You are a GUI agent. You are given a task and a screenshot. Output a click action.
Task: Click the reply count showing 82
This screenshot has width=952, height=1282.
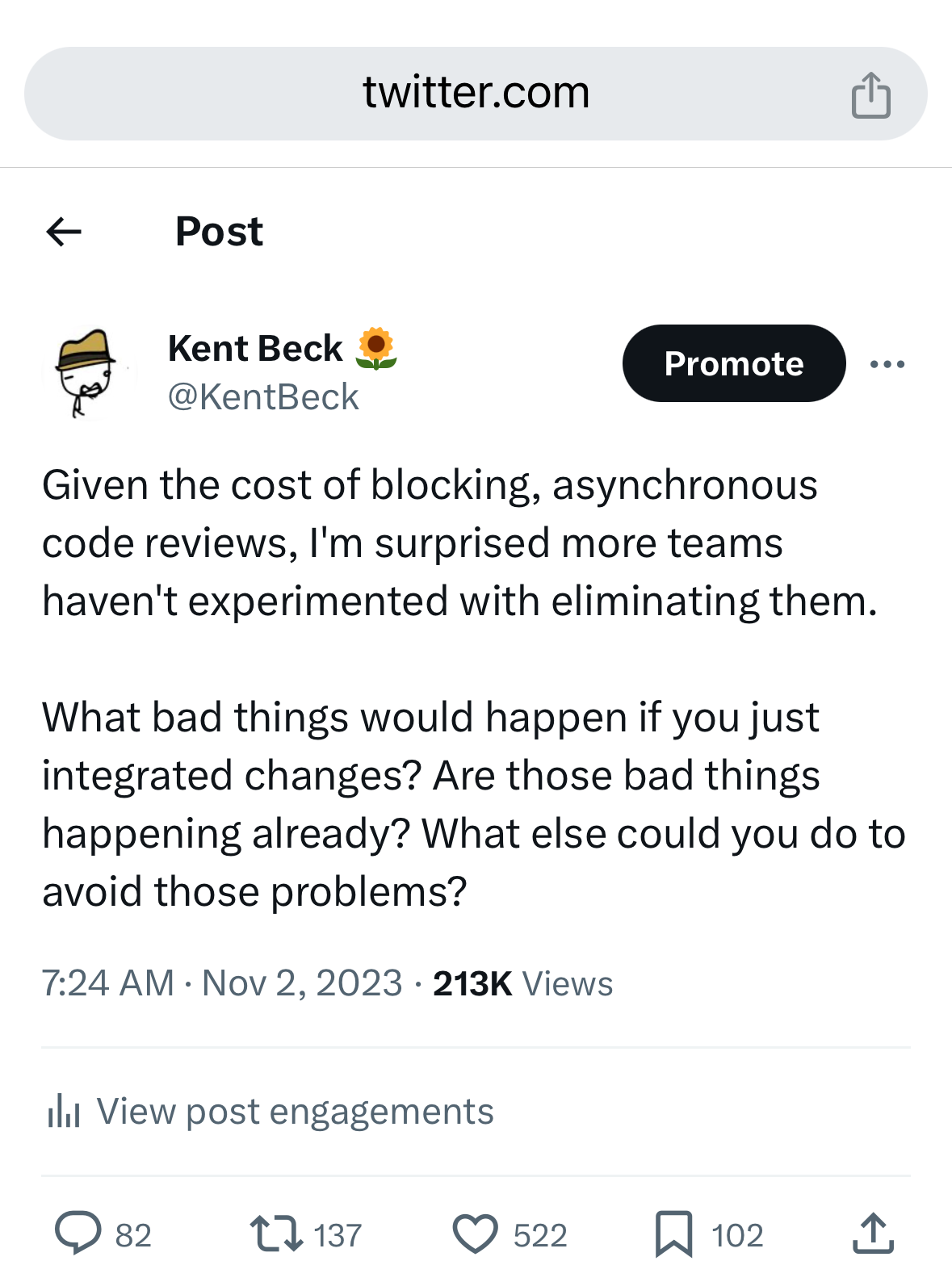[132, 1234]
